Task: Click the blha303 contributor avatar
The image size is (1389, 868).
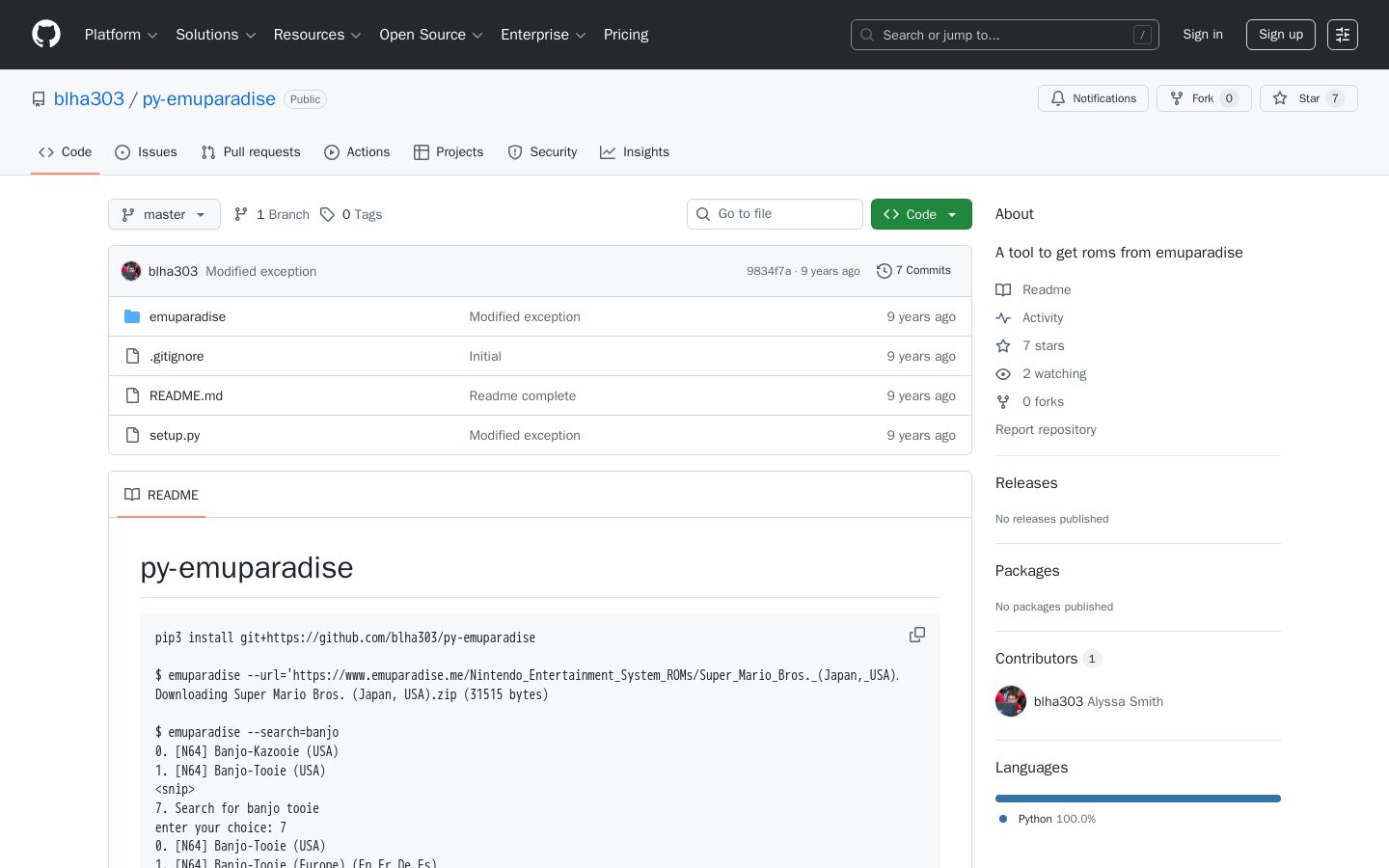Action: [1011, 701]
